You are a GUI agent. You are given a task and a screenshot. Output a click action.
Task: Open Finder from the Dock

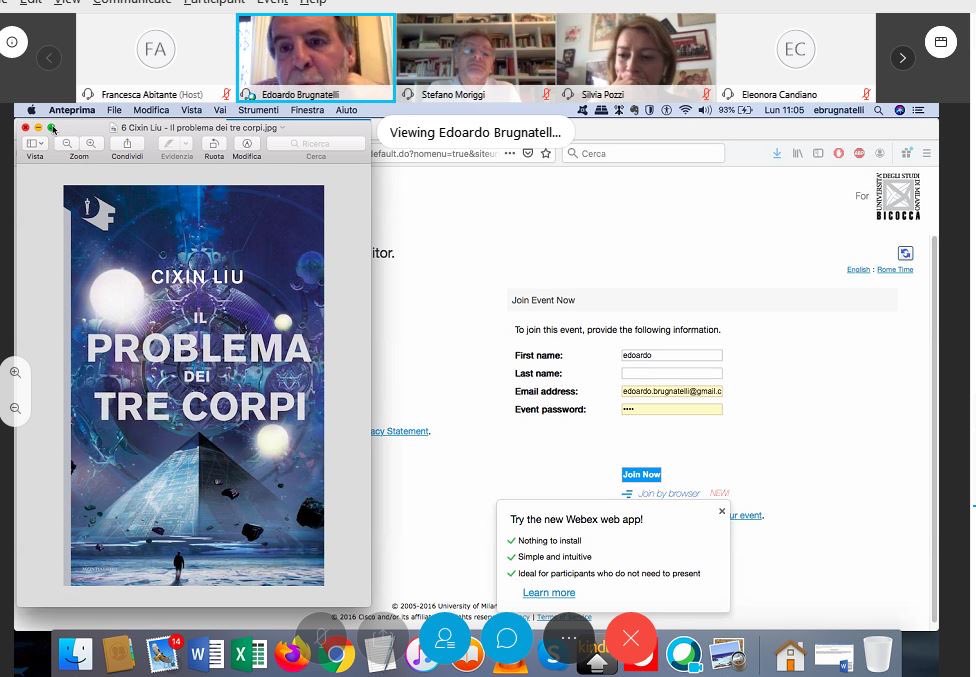[76, 655]
